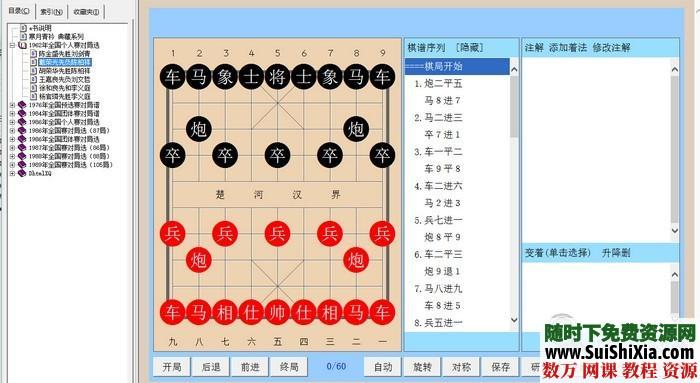Open the 胡荣华先胜陈柏祥 game entry
Viewport: 700px width, 383px height.
(x=64, y=71)
